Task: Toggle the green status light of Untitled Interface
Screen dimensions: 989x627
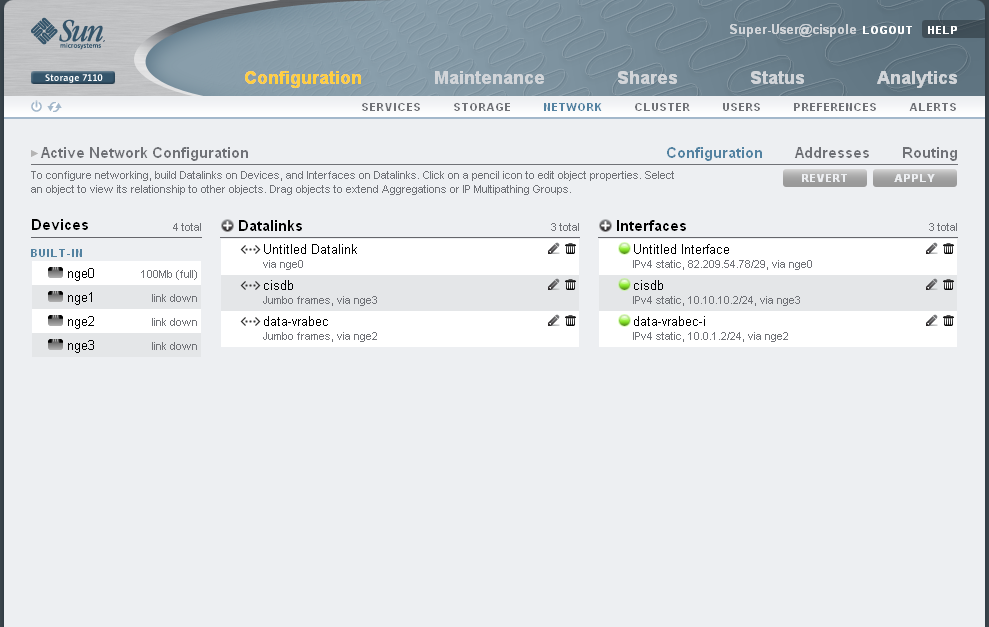Action: click(624, 249)
